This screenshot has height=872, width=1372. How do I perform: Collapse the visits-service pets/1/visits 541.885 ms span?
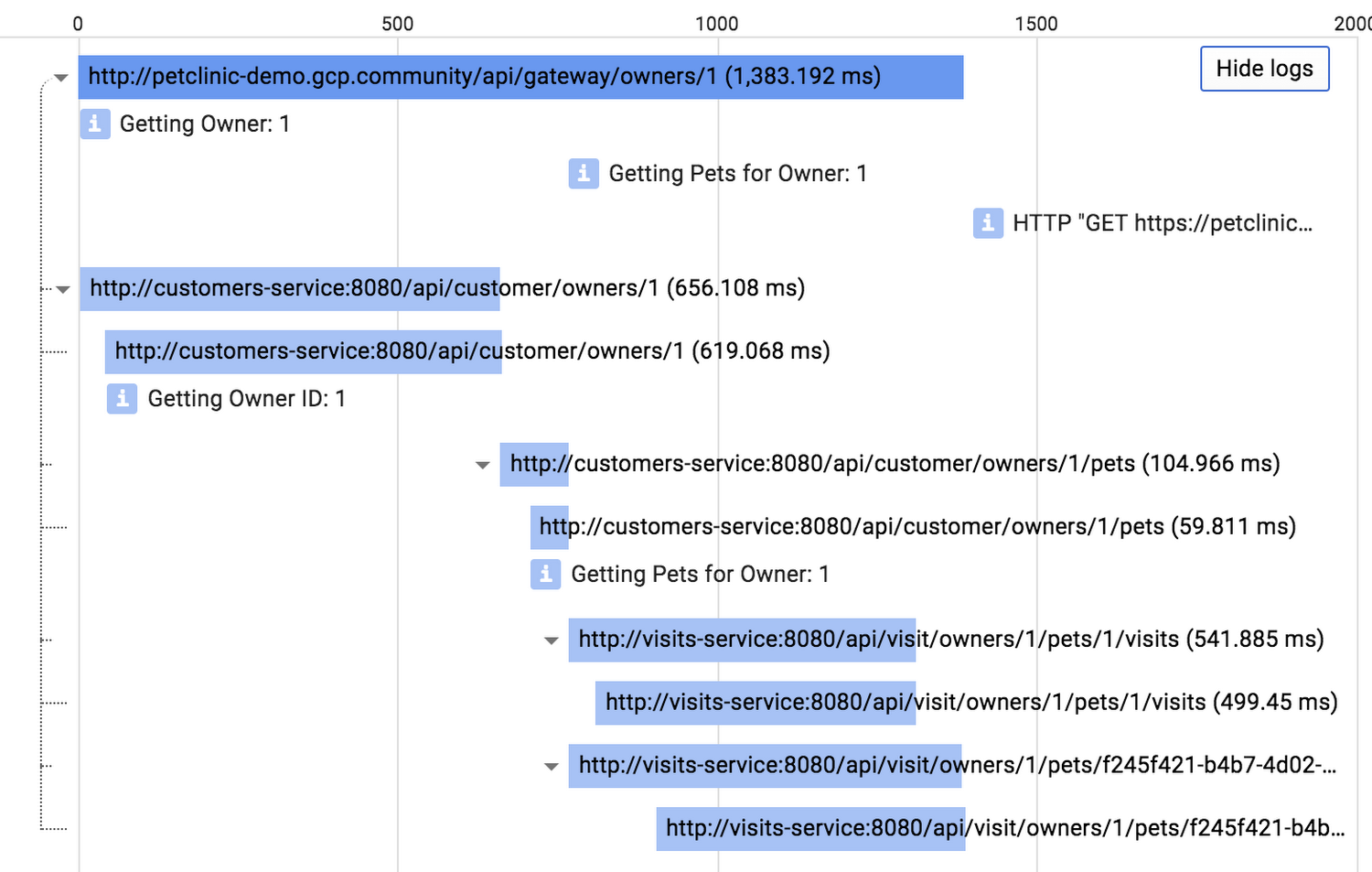(x=551, y=641)
